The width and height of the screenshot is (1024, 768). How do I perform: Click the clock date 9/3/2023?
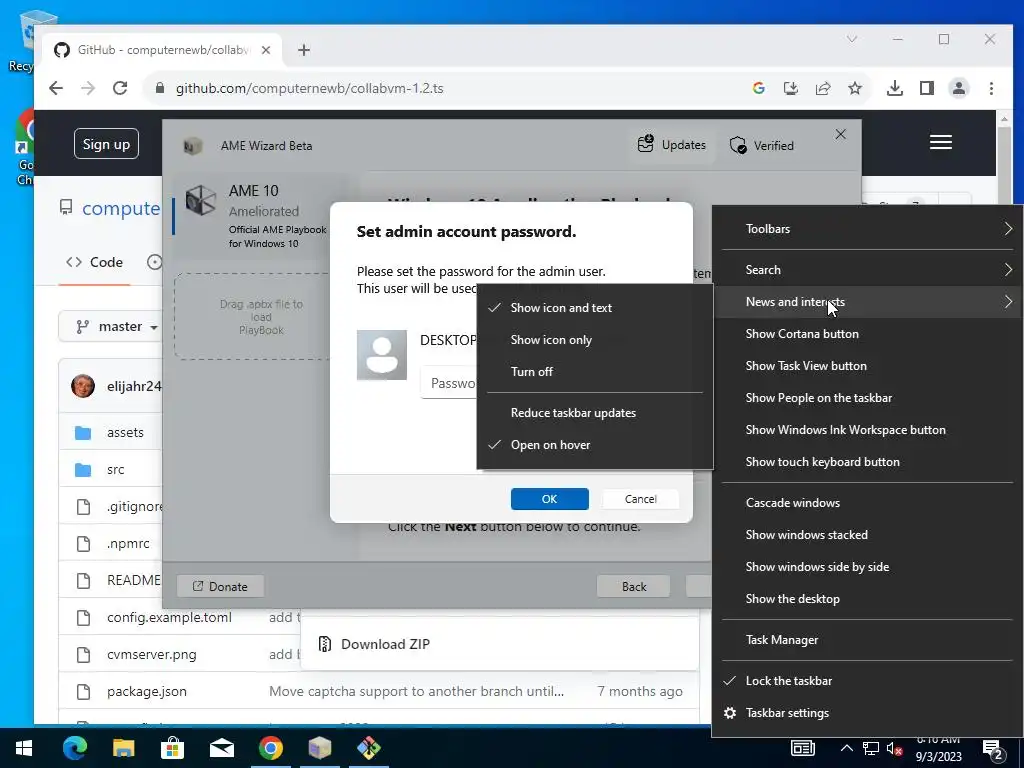coord(938,756)
